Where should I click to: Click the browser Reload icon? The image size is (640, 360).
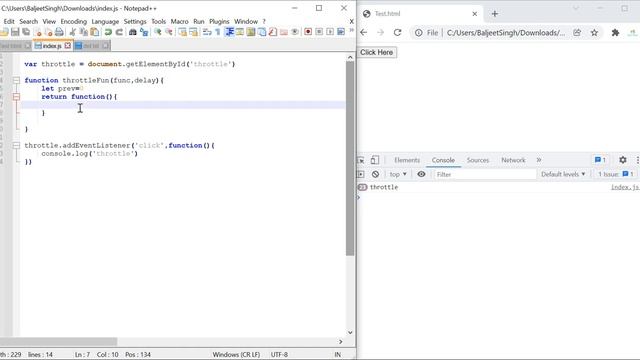tap(398, 33)
